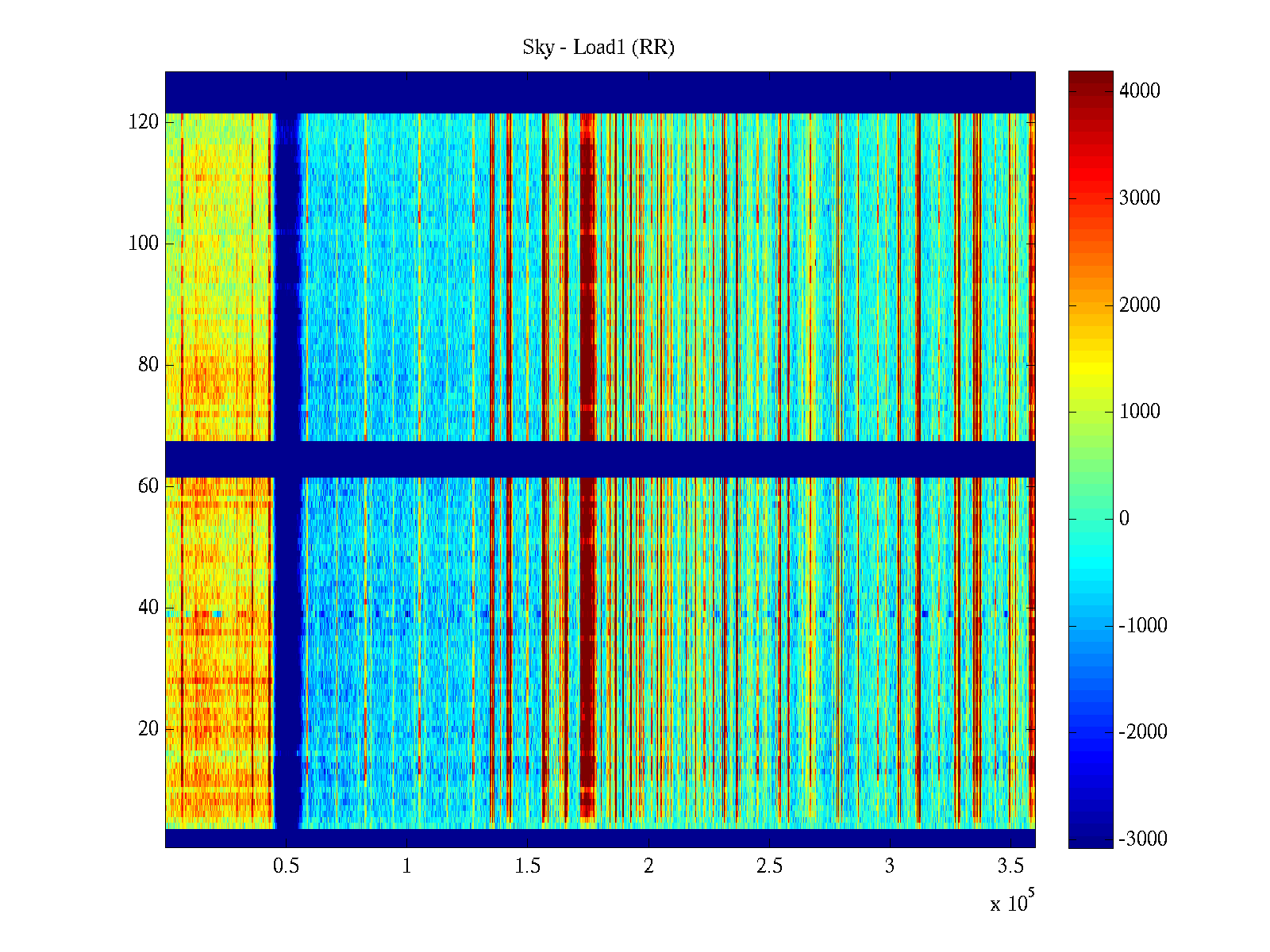Image resolution: width=1270 pixels, height=952 pixels.
Task: Click the x-axis tick label 1.5
Action: [527, 866]
